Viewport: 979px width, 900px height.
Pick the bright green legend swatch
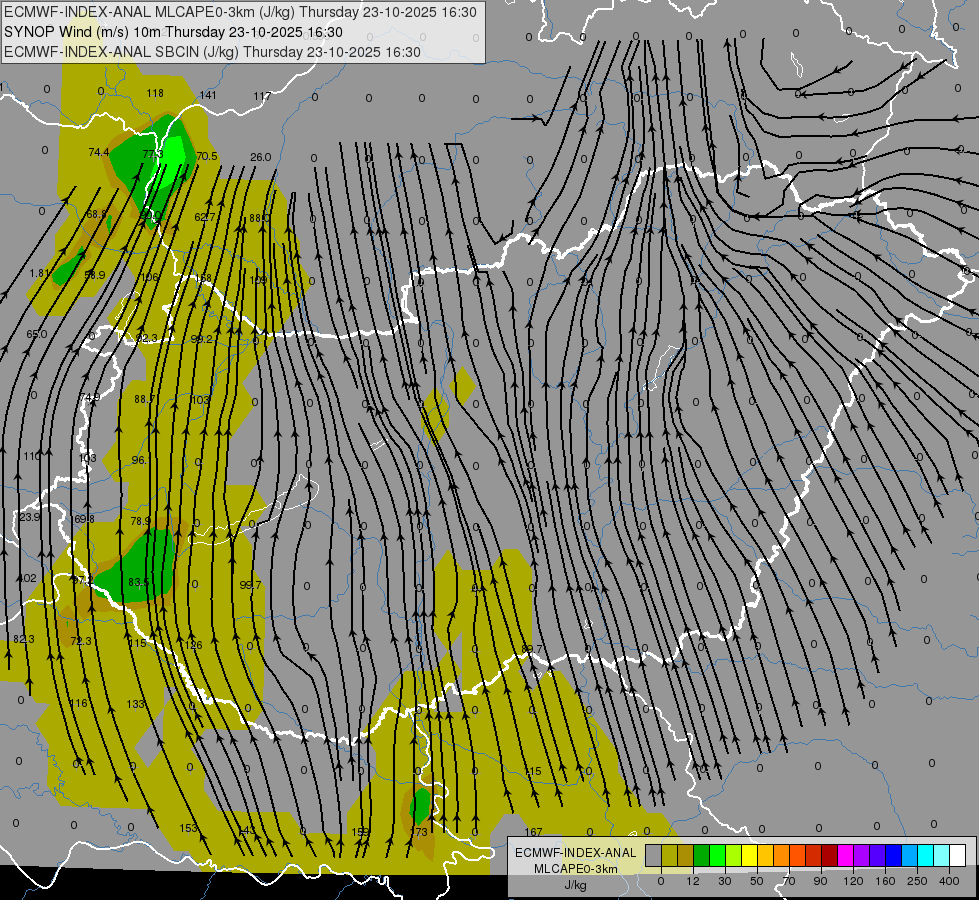tap(717, 855)
